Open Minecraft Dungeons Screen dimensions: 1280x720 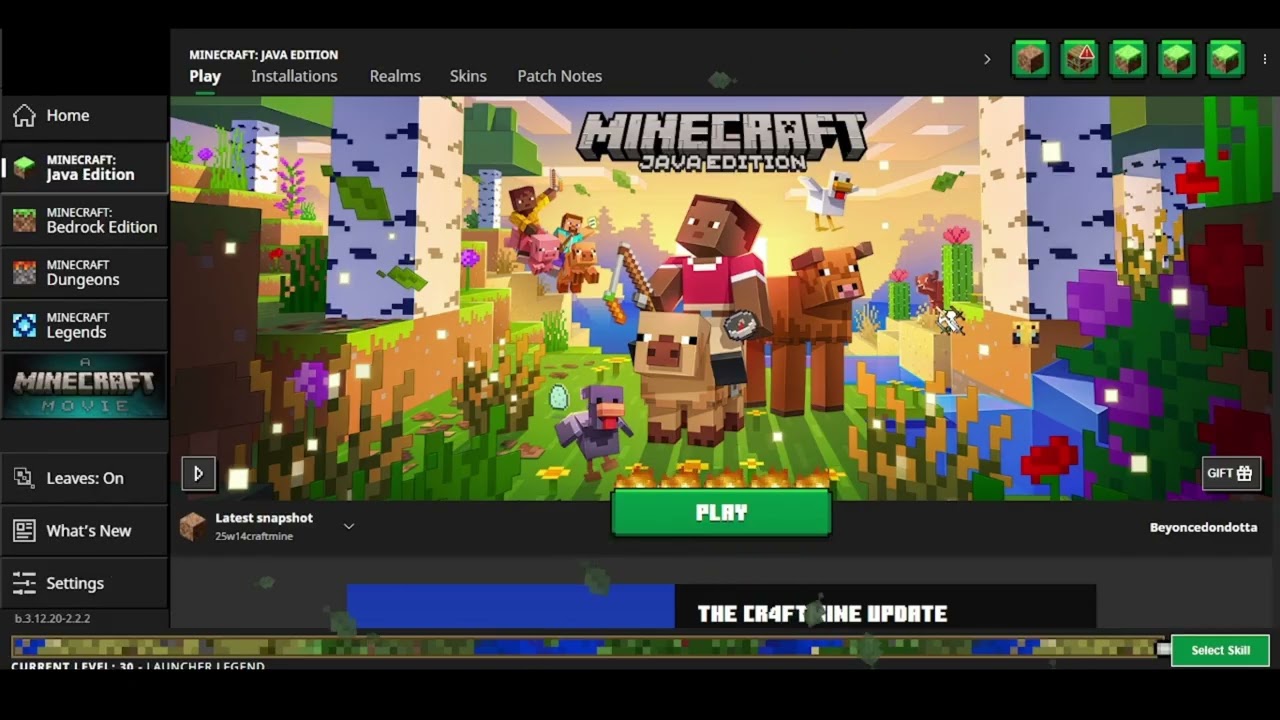pyautogui.click(x=84, y=272)
